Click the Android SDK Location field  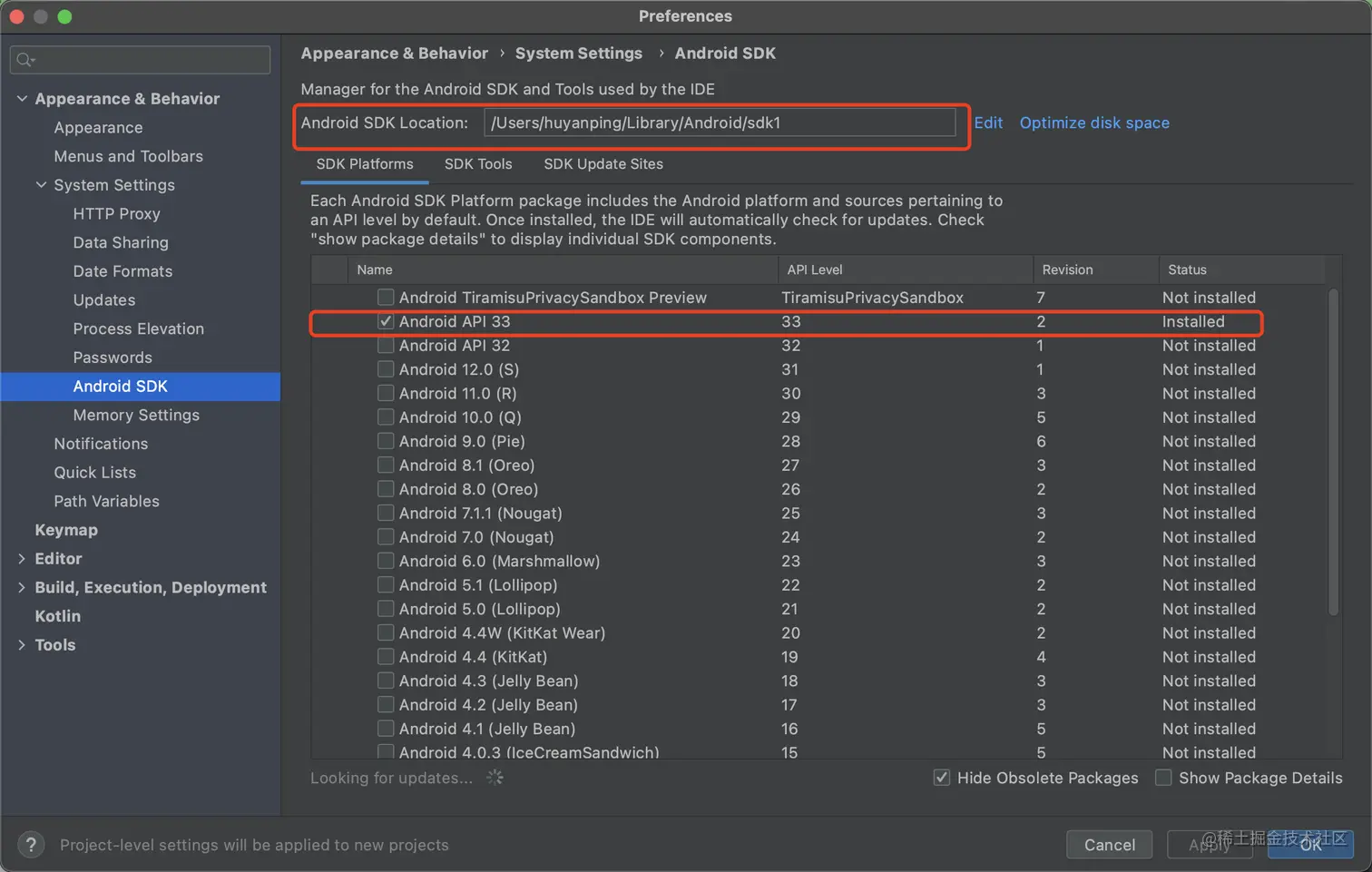pos(719,122)
